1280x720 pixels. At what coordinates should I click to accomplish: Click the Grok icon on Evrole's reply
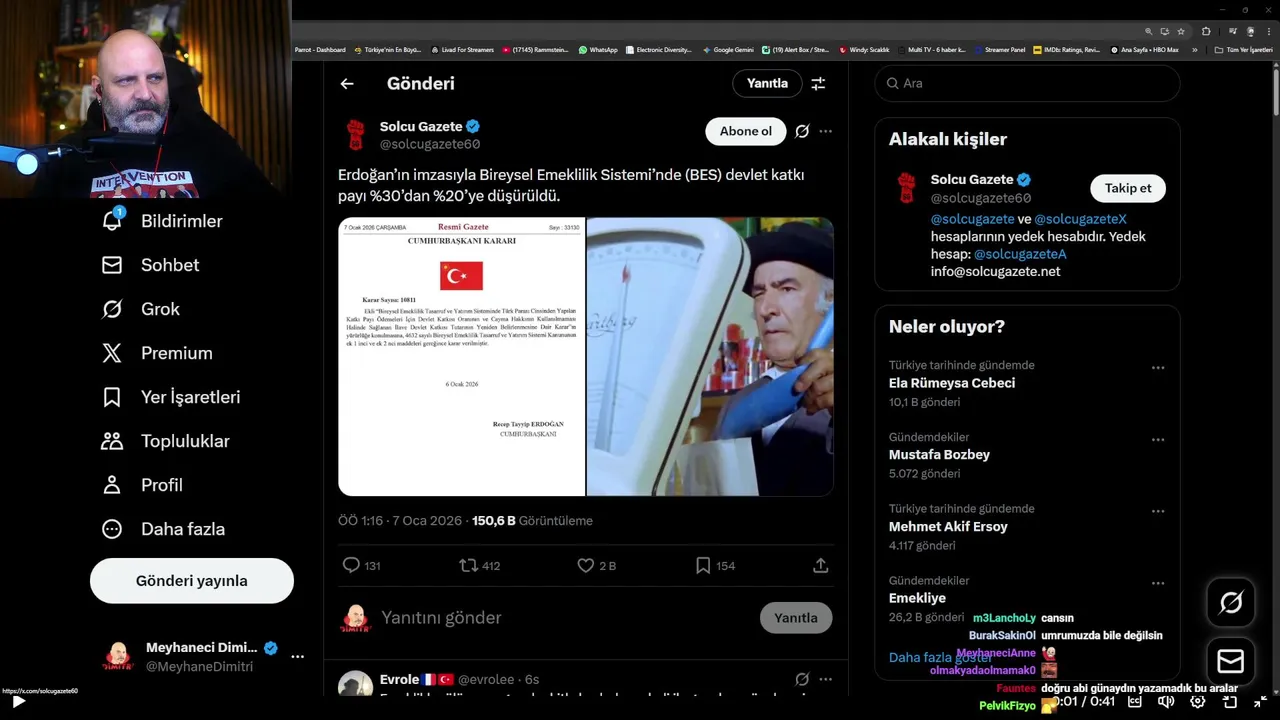pos(802,679)
